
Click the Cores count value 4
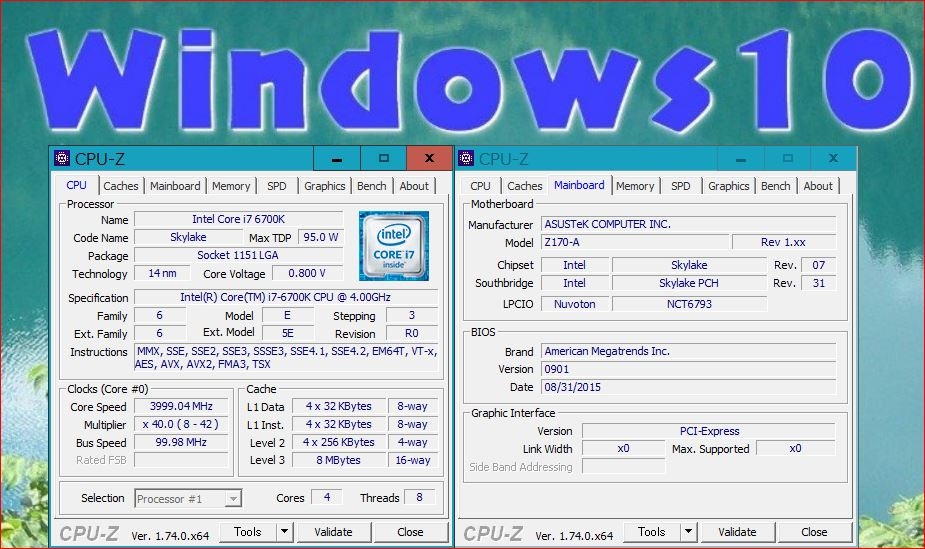click(x=327, y=497)
